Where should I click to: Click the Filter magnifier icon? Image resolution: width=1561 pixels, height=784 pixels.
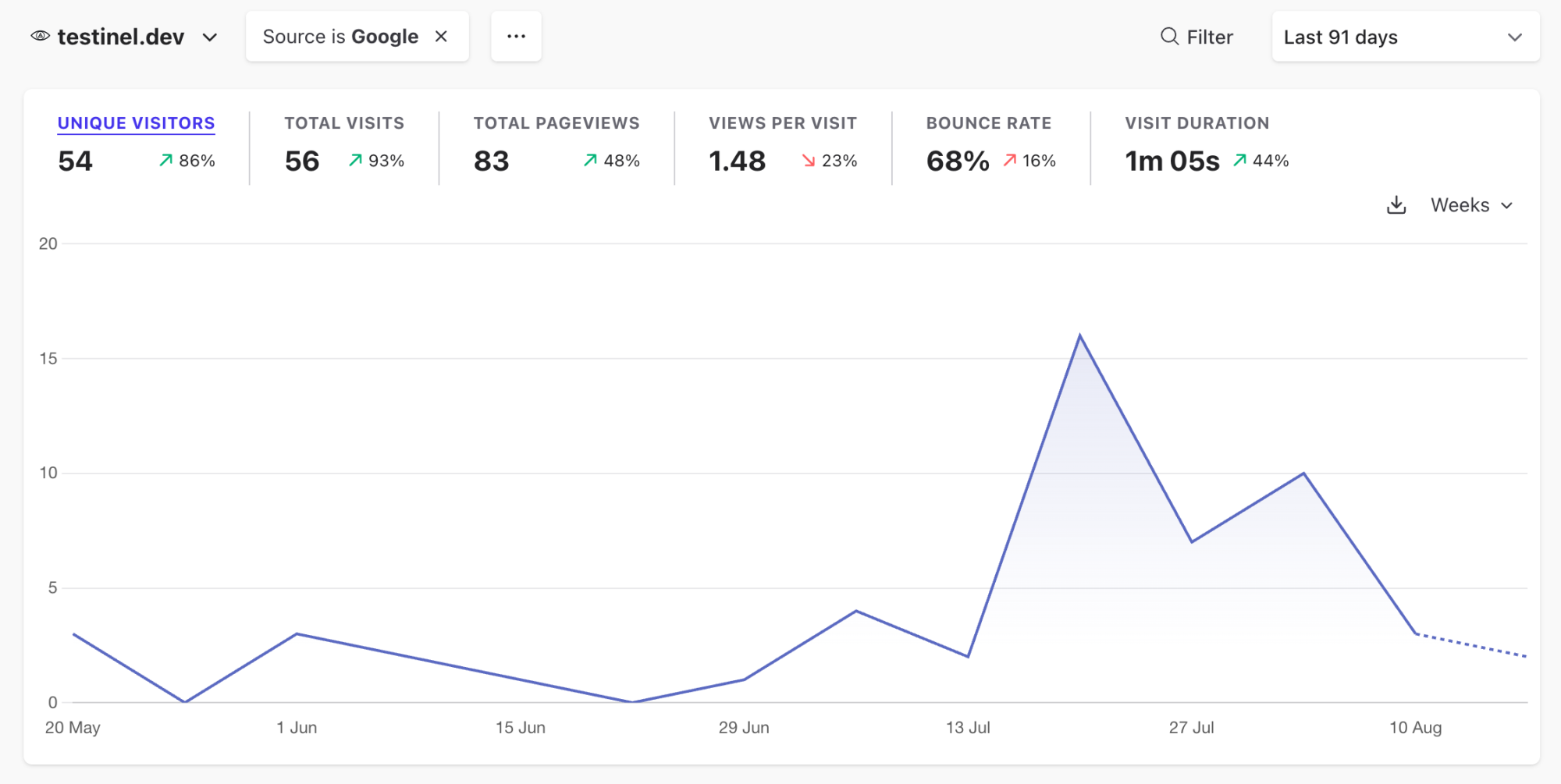pyautogui.click(x=1169, y=37)
